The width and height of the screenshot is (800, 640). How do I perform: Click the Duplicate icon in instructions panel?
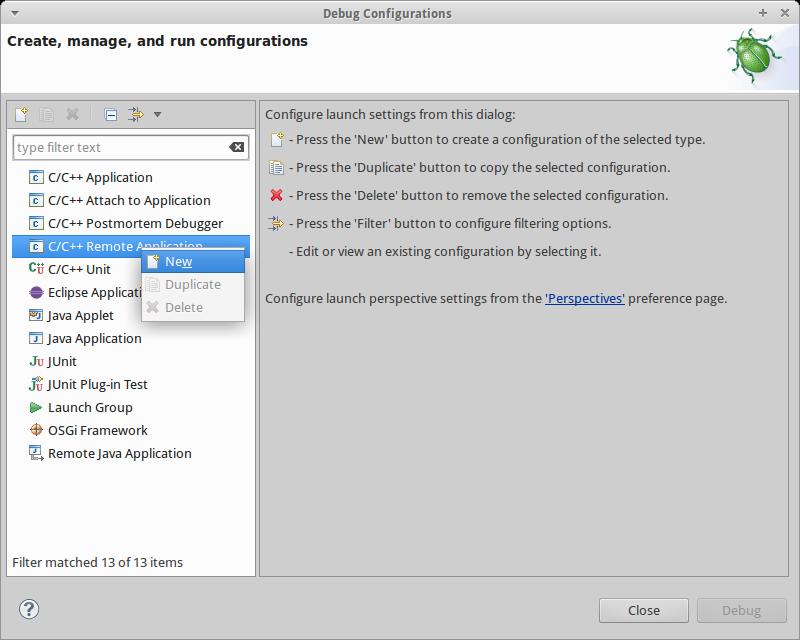pos(277,167)
